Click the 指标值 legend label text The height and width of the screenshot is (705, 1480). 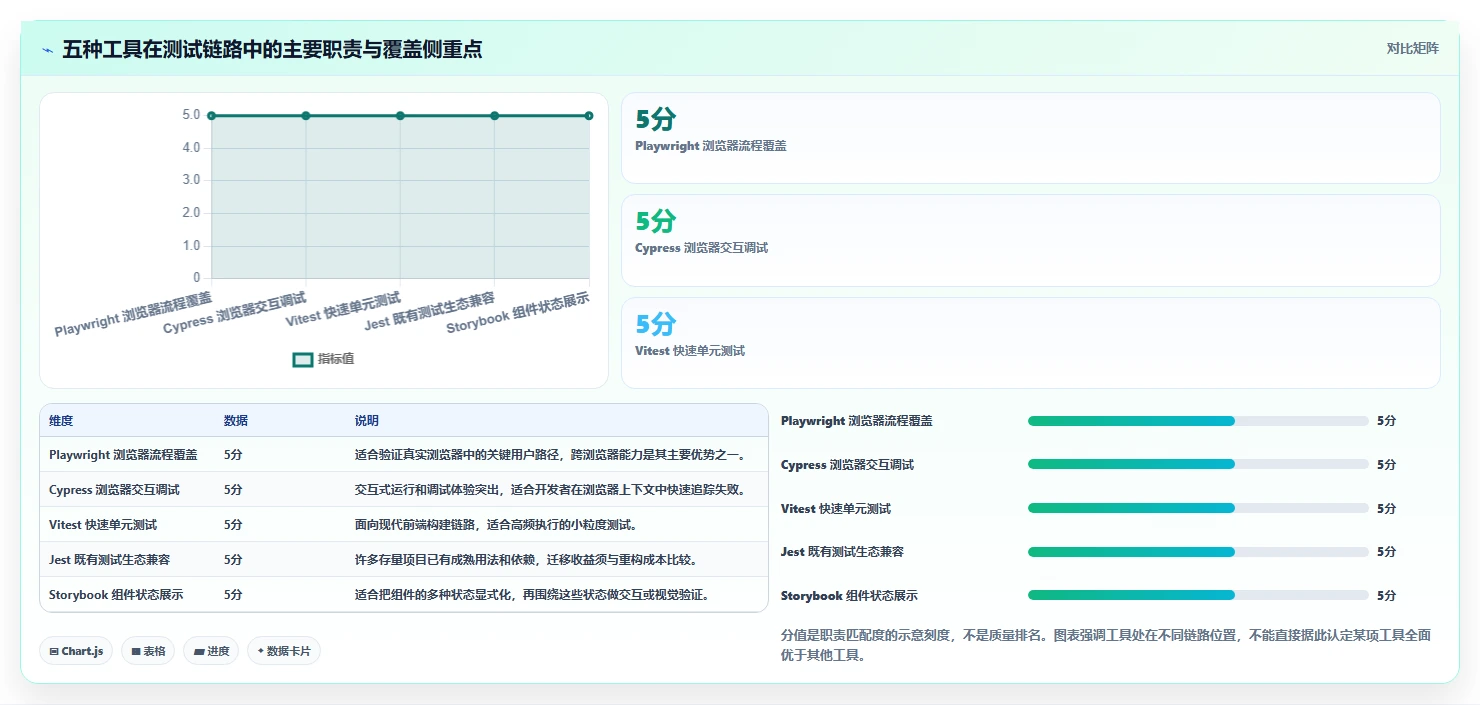coord(336,360)
